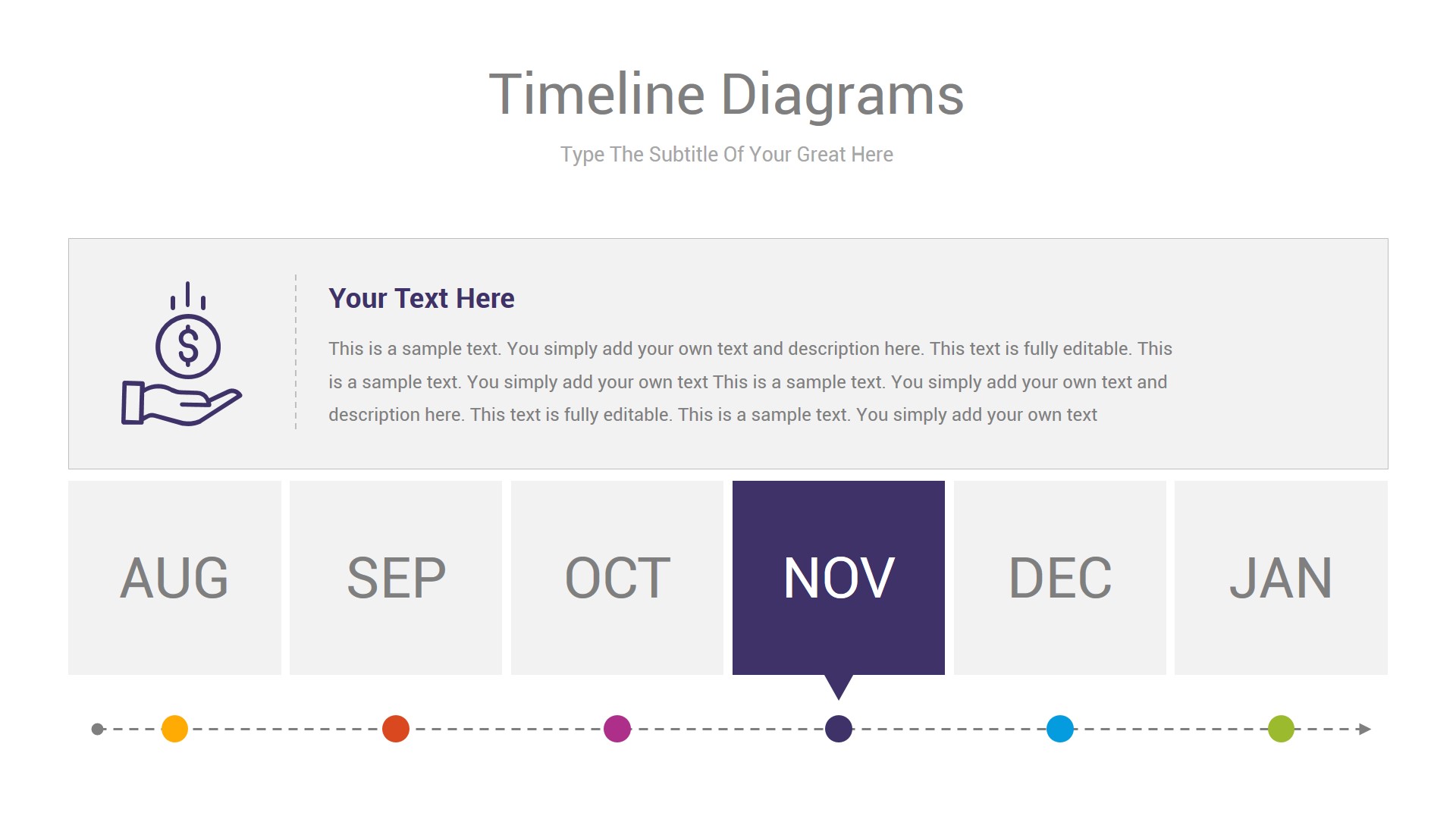The width and height of the screenshot is (1456, 819).
Task: Click the "Your Text Here" heading
Action: coord(422,299)
